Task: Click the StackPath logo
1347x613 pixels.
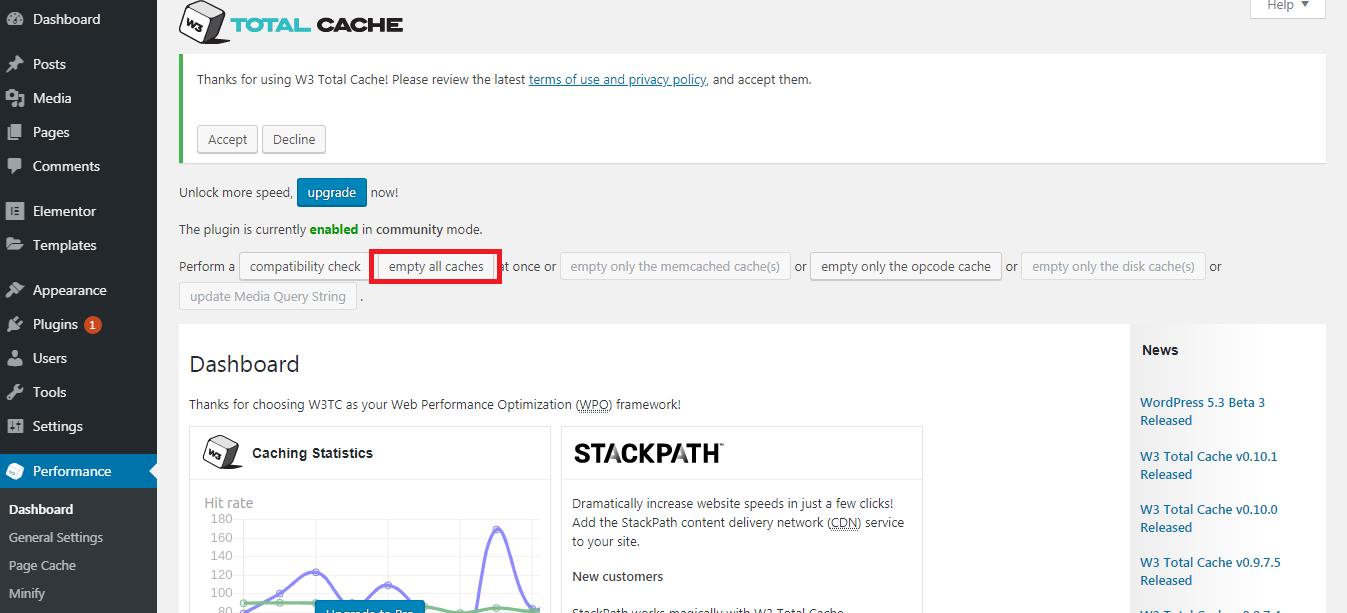Action: [649, 453]
